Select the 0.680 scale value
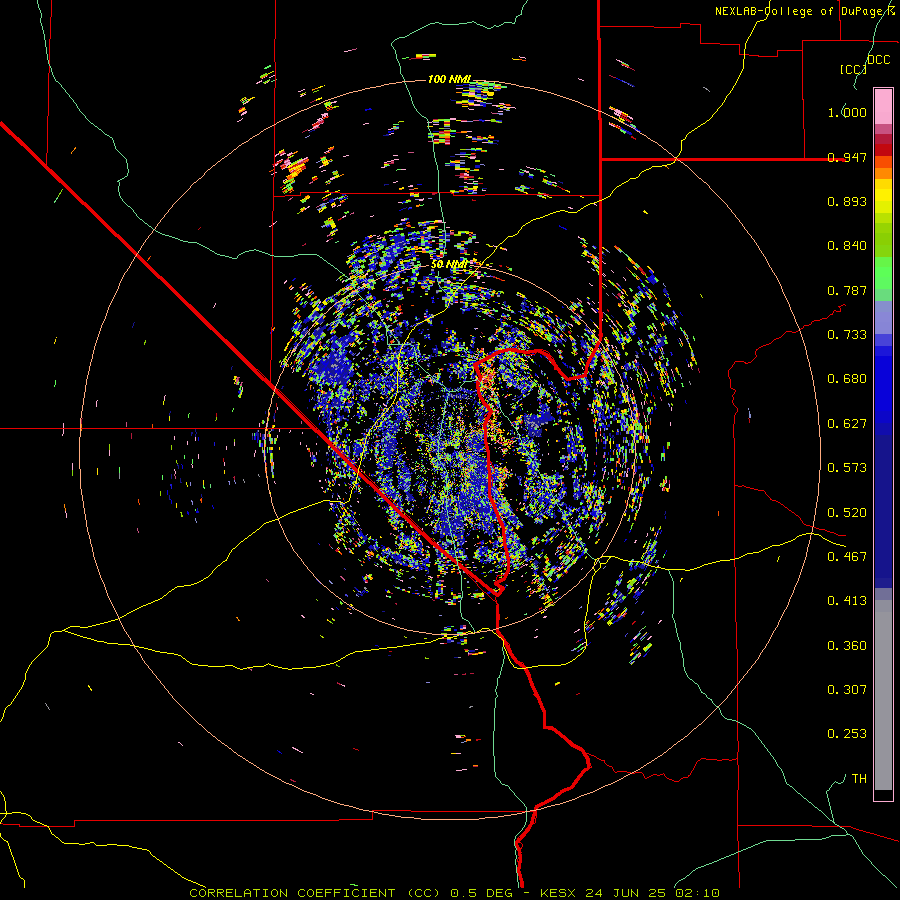The height and width of the screenshot is (900, 900). tap(847, 379)
